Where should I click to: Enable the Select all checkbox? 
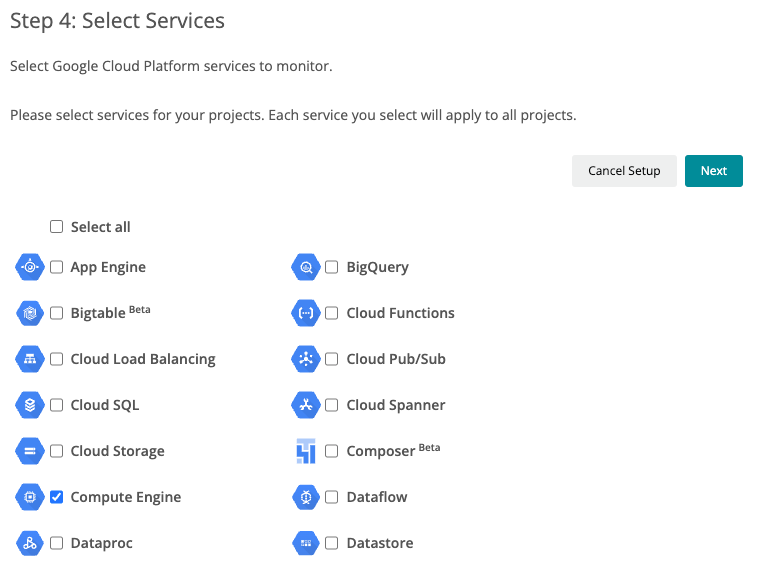(x=57, y=227)
